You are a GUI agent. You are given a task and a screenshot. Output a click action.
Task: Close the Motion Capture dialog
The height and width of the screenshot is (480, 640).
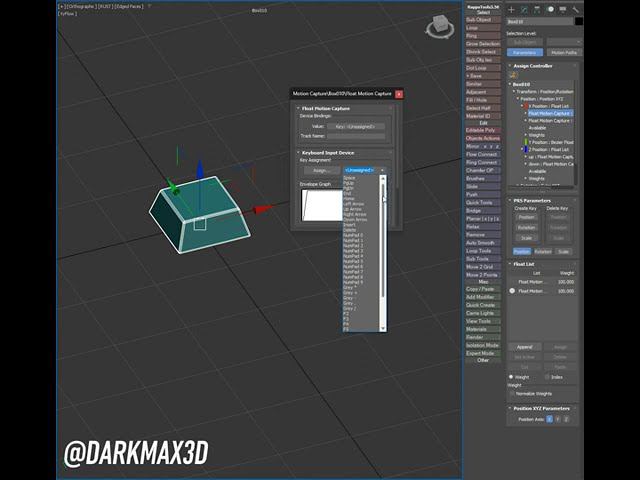399,94
